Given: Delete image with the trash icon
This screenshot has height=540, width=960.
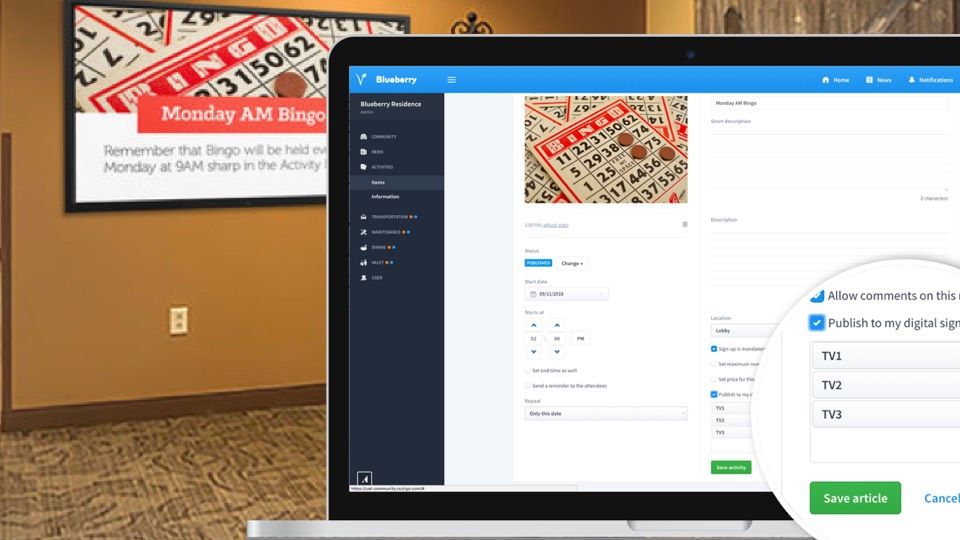Looking at the screenshot, I should point(684,225).
